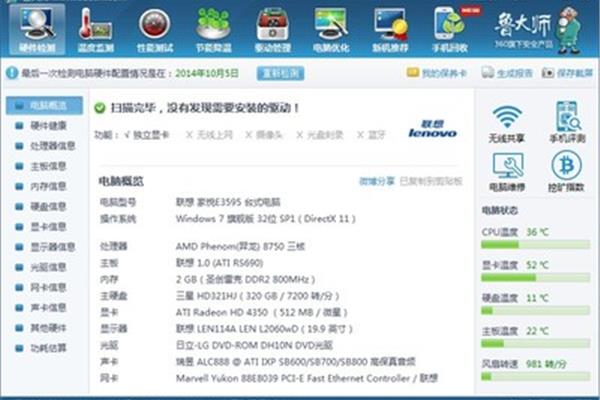
Task: Click the 风扇转速 981 progress bar
Action: point(535,377)
